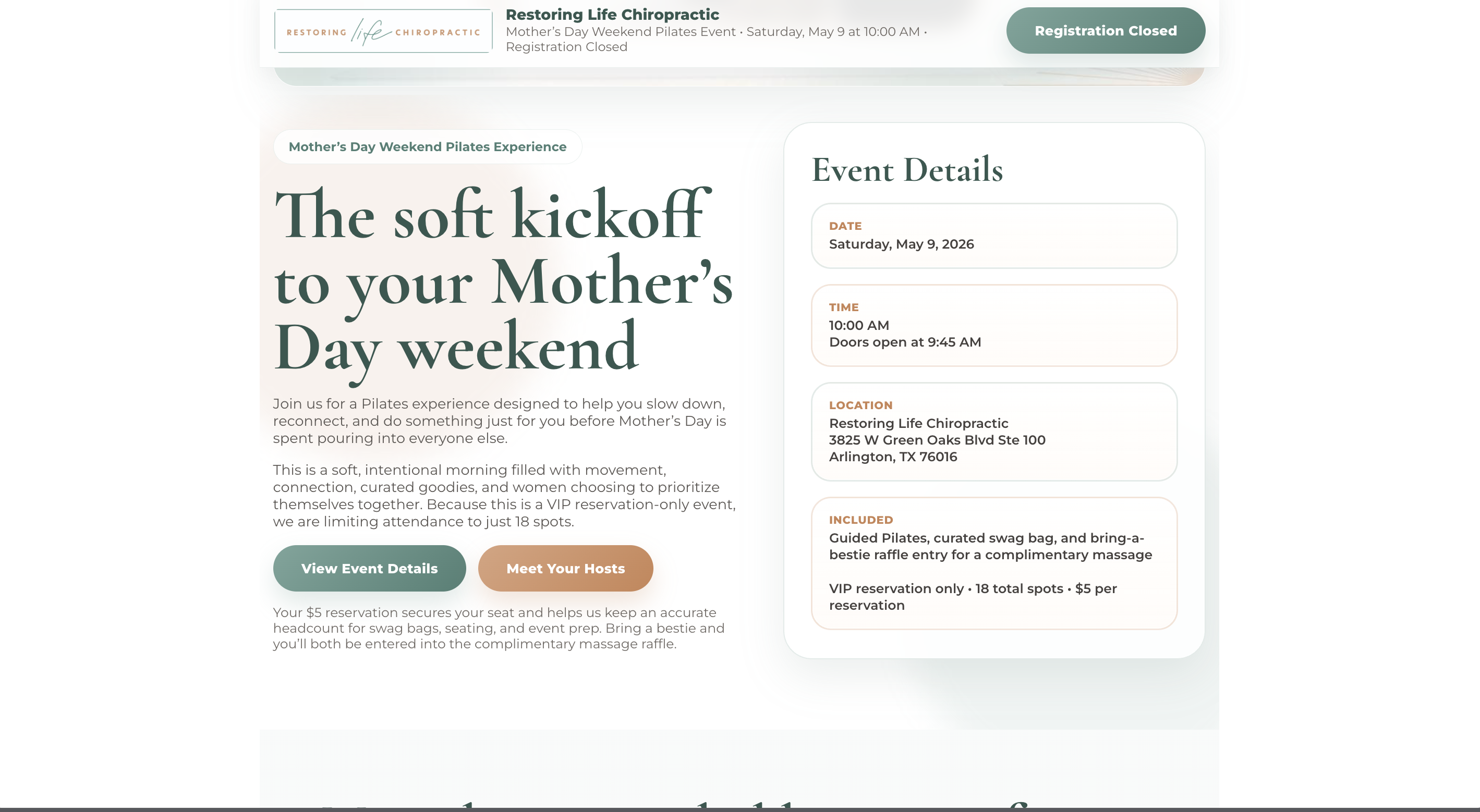This screenshot has height=812, width=1480.
Task: Click the "Guided Pilates, curated swag bag" text
Action: point(990,547)
